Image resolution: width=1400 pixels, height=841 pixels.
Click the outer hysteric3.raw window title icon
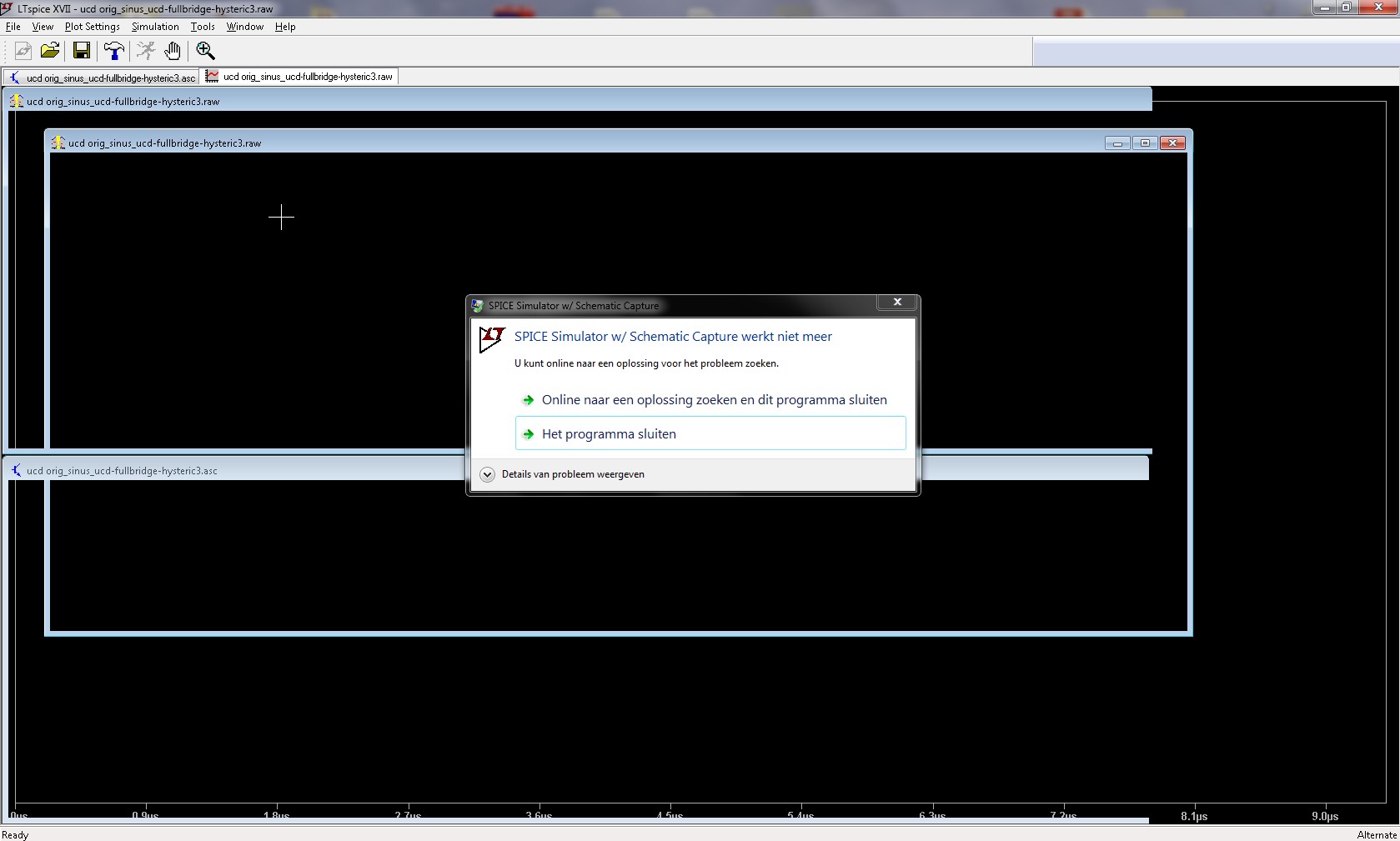tap(17, 102)
